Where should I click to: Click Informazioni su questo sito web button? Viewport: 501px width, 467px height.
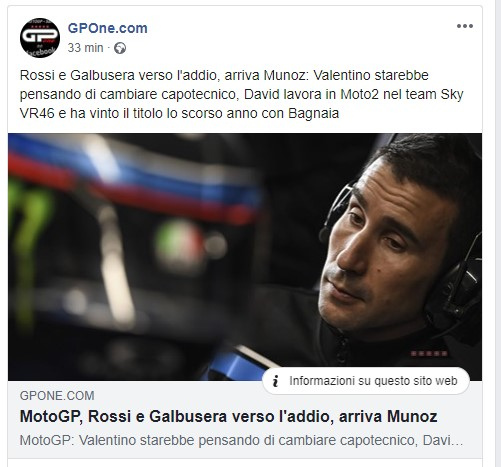click(366, 381)
